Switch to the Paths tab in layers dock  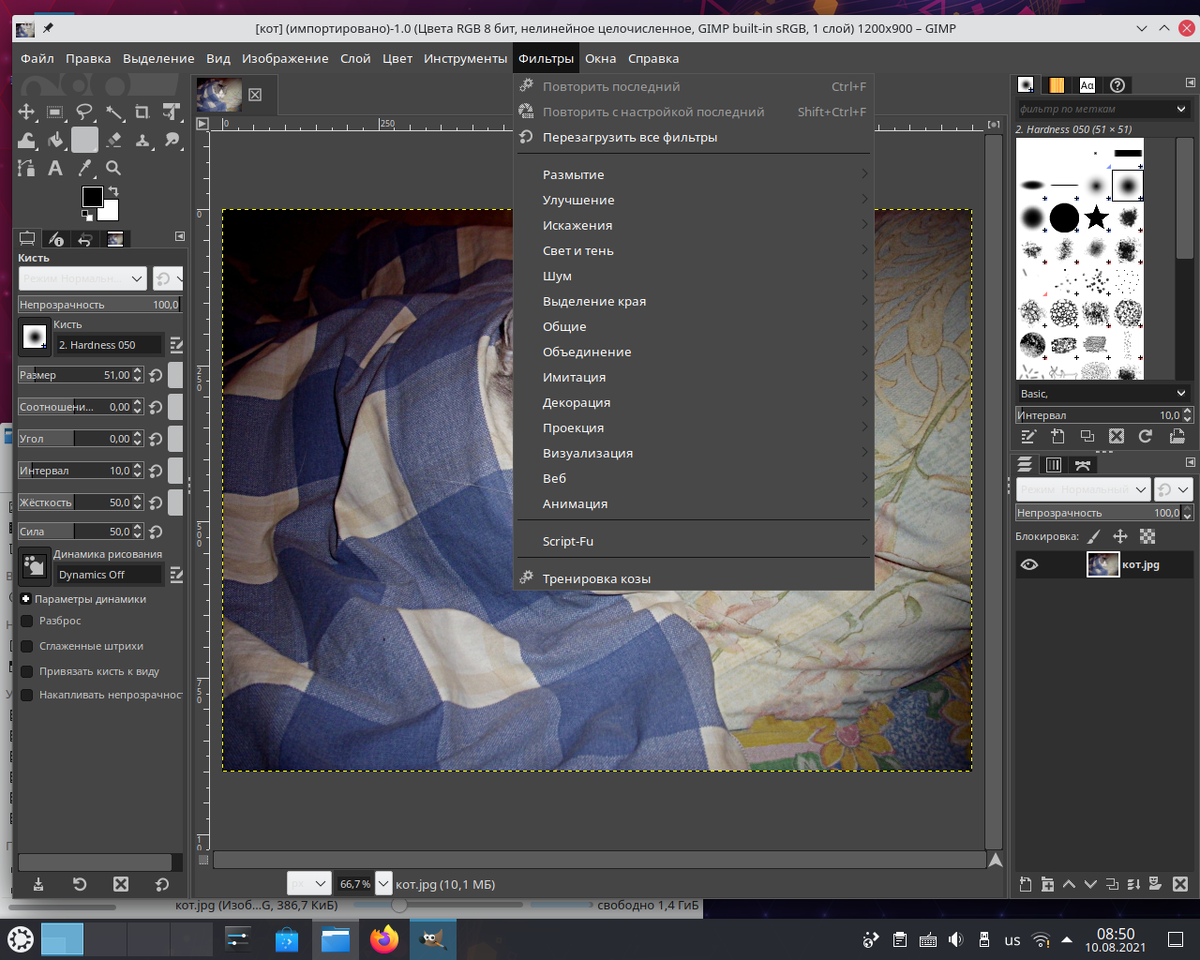(1082, 465)
